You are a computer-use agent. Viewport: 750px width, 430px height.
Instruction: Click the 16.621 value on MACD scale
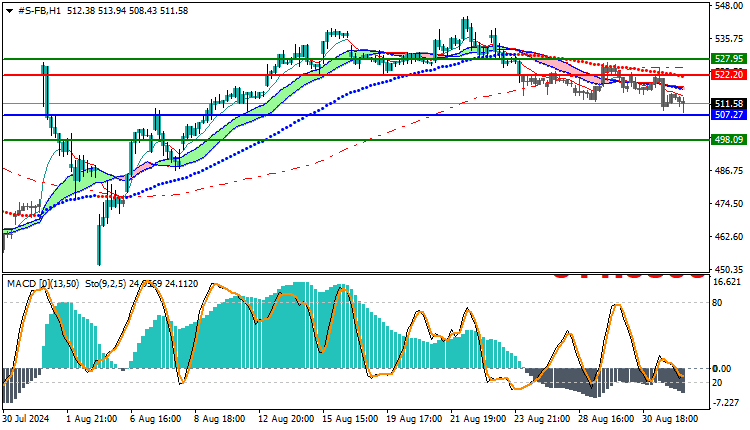[727, 282]
